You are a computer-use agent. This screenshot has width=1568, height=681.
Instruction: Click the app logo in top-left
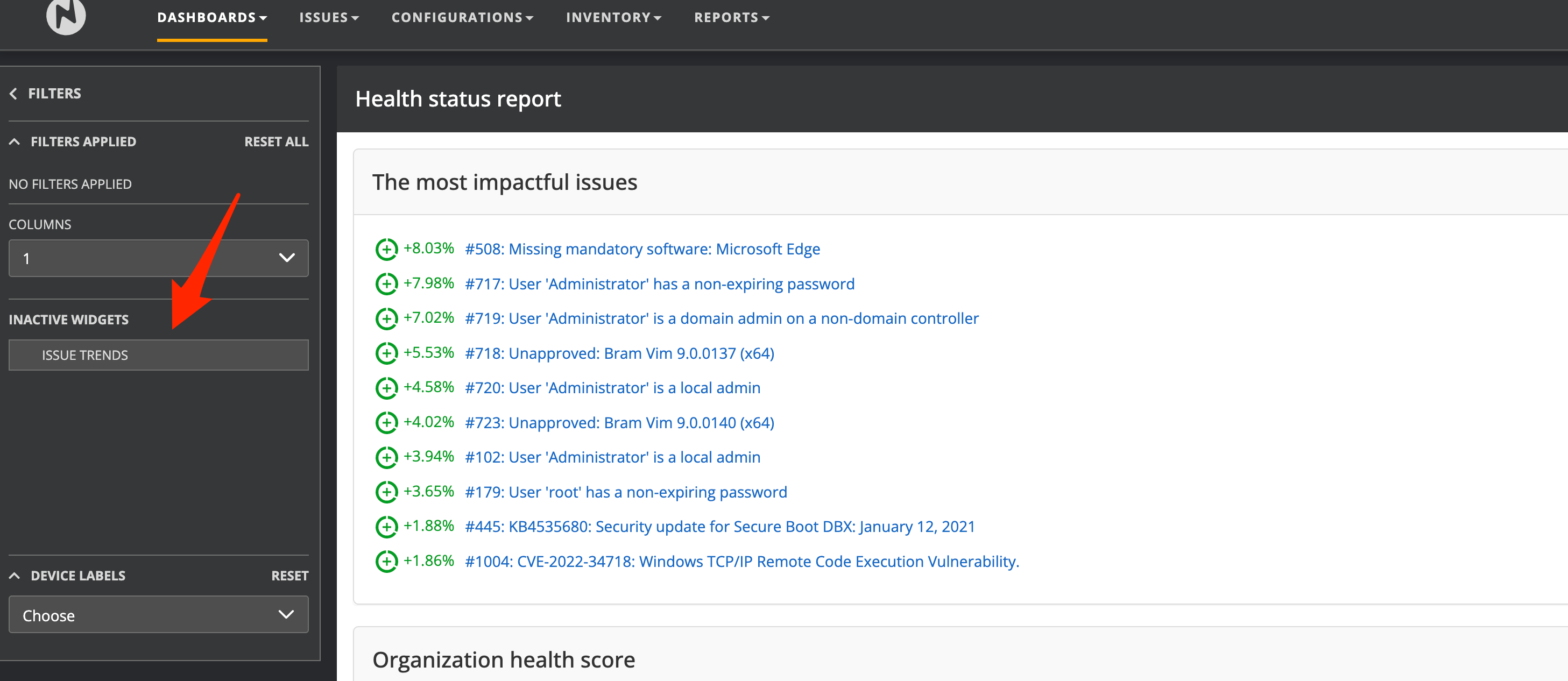pos(66,15)
